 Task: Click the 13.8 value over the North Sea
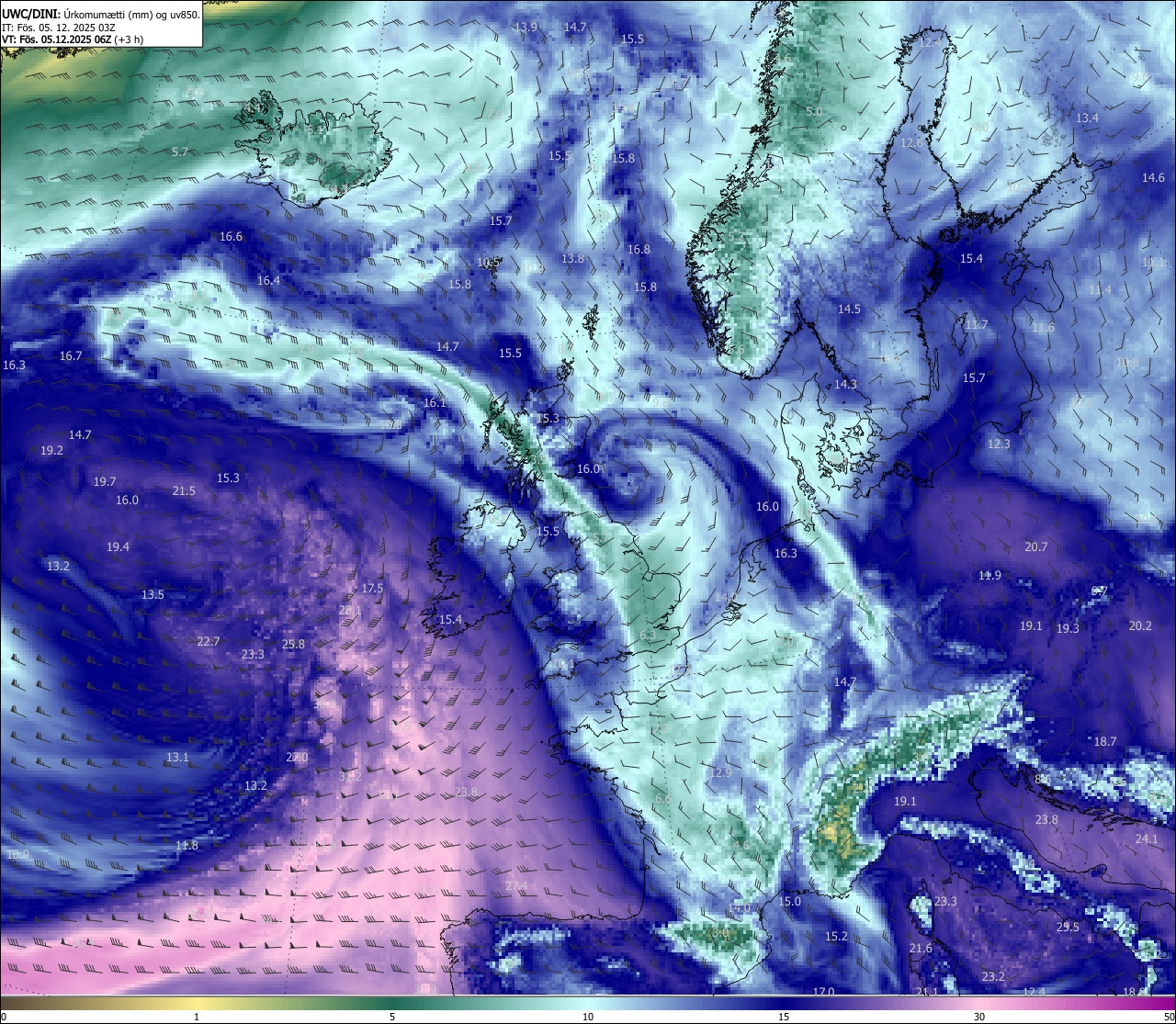[x=573, y=259]
